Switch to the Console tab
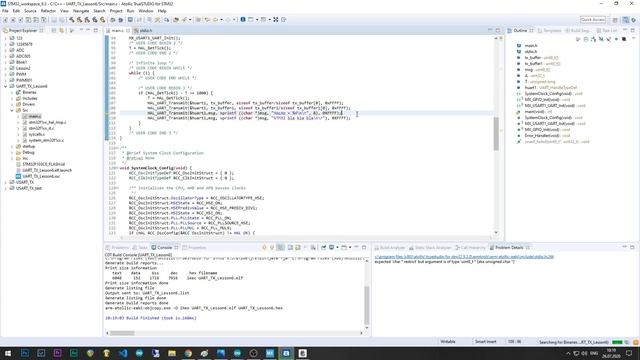The width and height of the screenshot is (640, 360). tap(164, 247)
